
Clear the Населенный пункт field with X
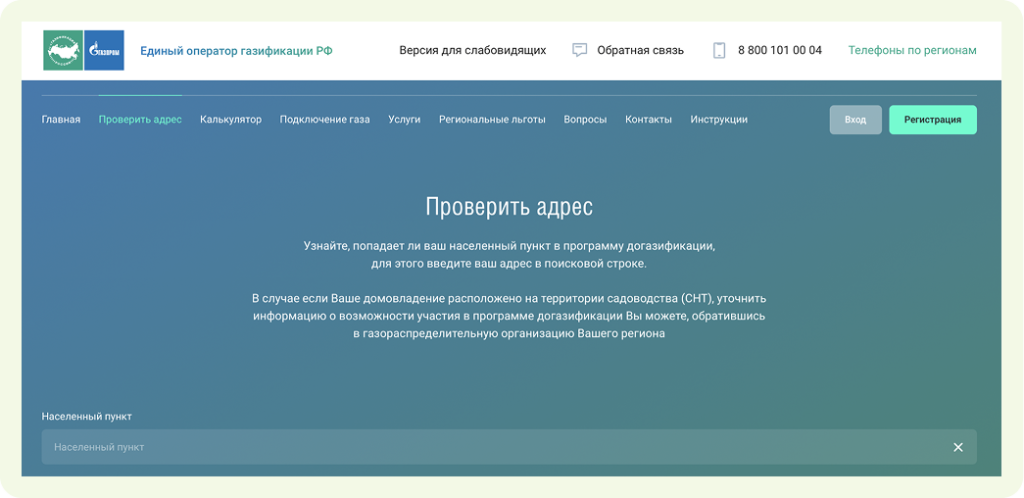pyautogui.click(x=958, y=447)
